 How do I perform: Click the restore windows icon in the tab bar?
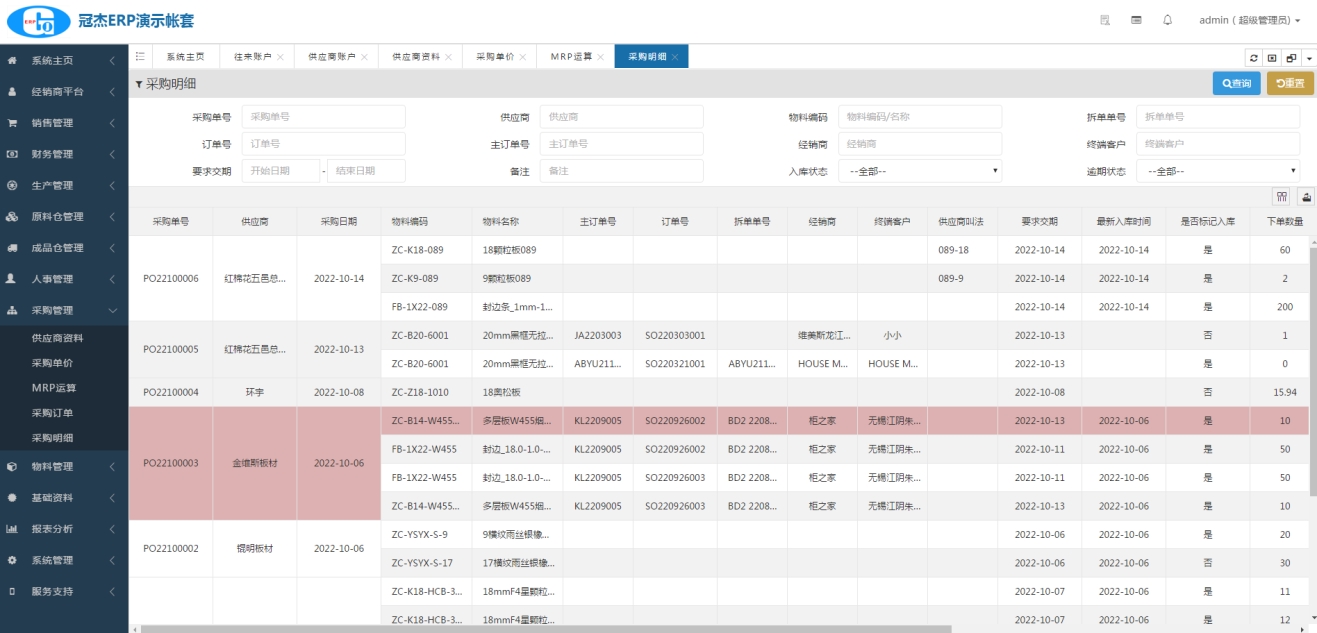(x=1291, y=58)
